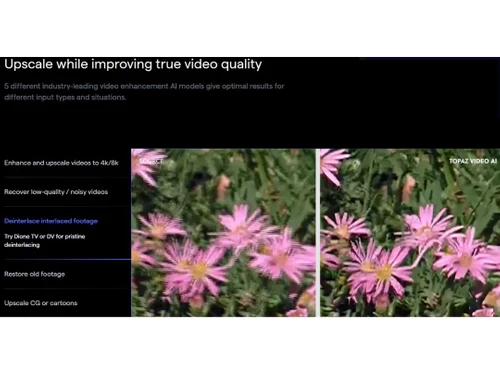Viewport: 500px width, 375px height.
Task: Click the Topaz Video AI enhanced preview
Action: click(410, 233)
